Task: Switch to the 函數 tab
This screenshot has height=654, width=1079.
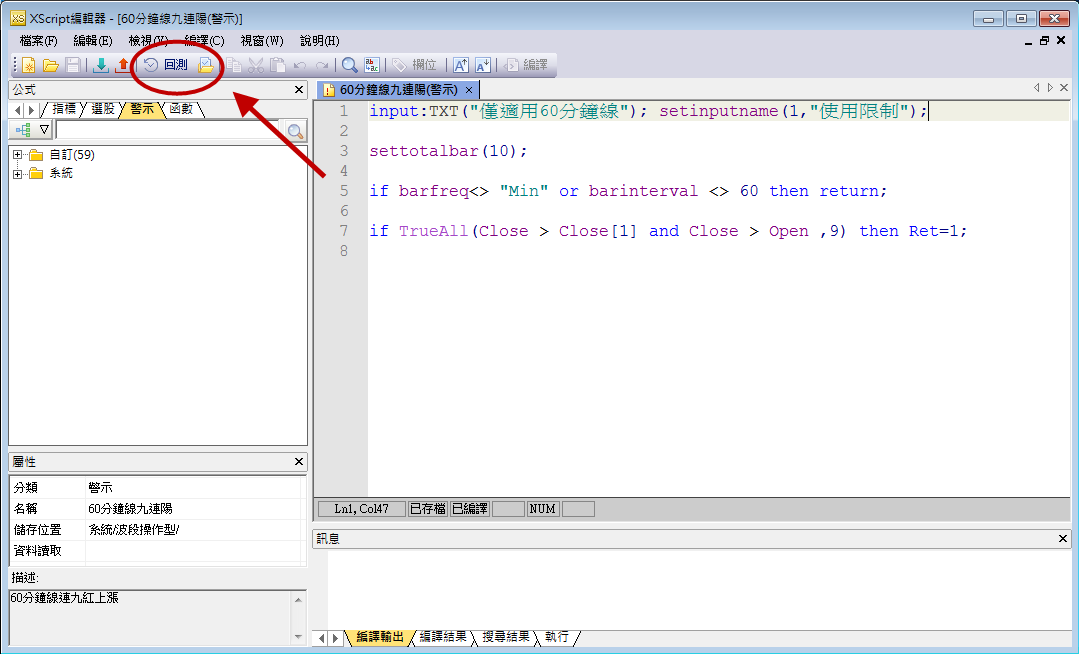Action: tap(181, 109)
